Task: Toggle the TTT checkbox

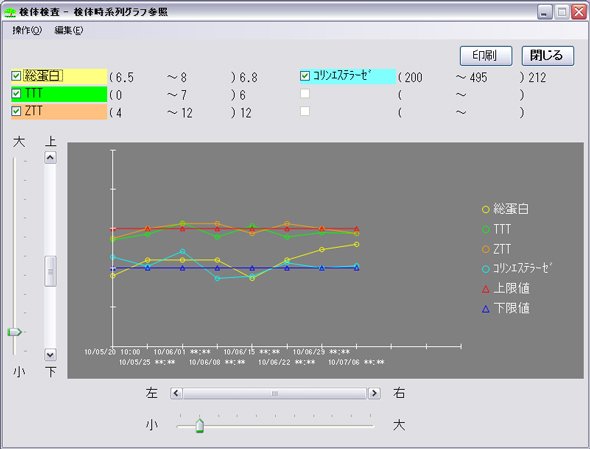Action: 16,93
